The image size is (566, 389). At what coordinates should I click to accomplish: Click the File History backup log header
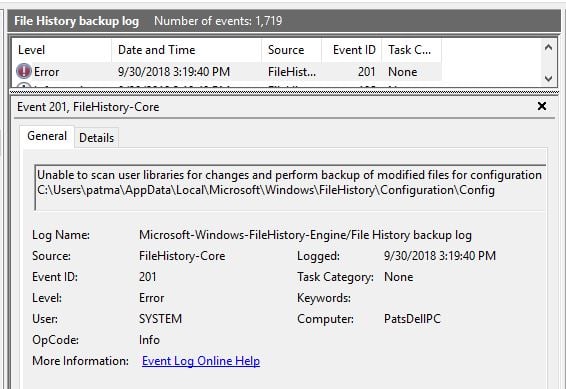77,21
